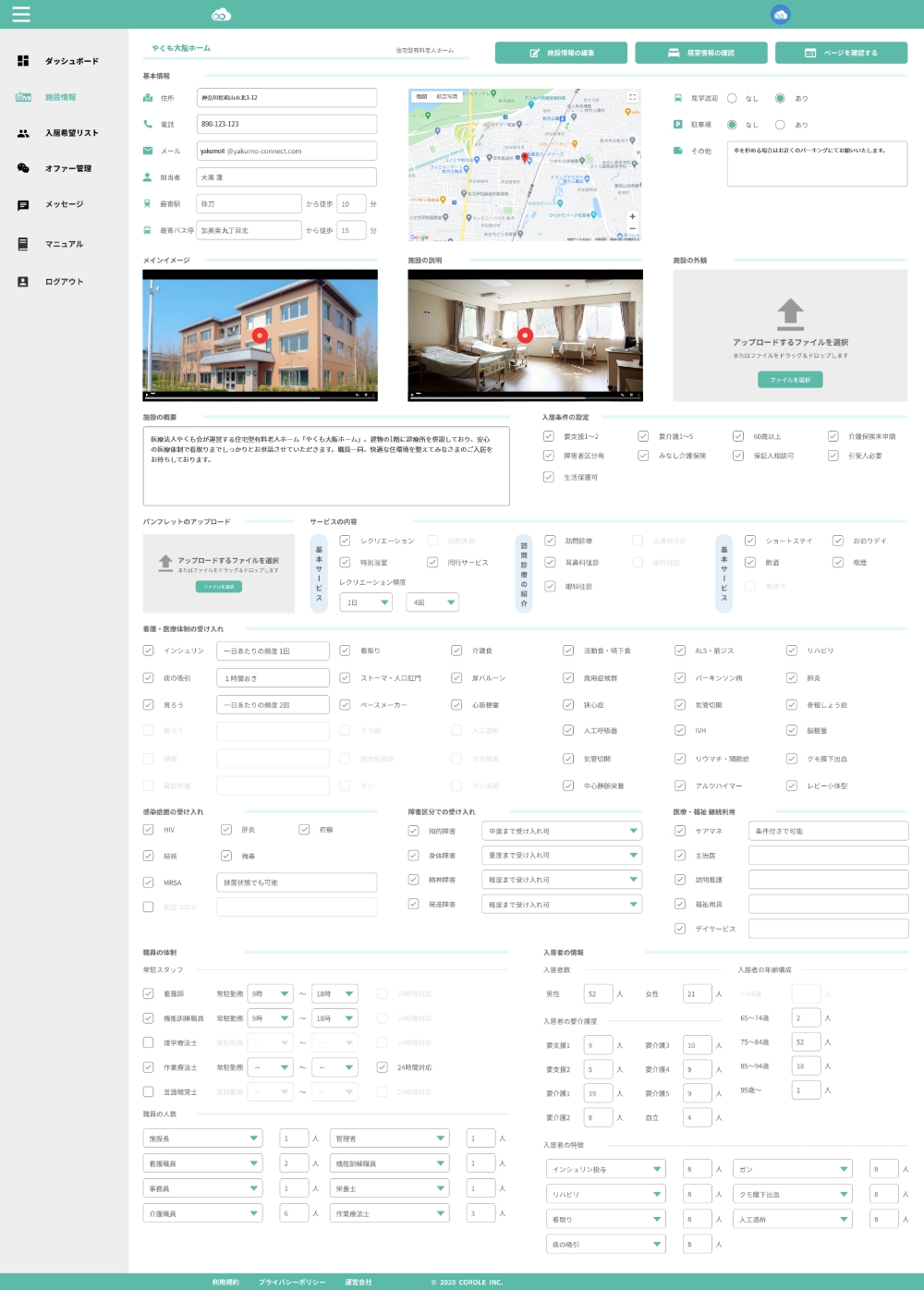
Task: Click the map zoom-in plus icon
Action: click(x=632, y=216)
